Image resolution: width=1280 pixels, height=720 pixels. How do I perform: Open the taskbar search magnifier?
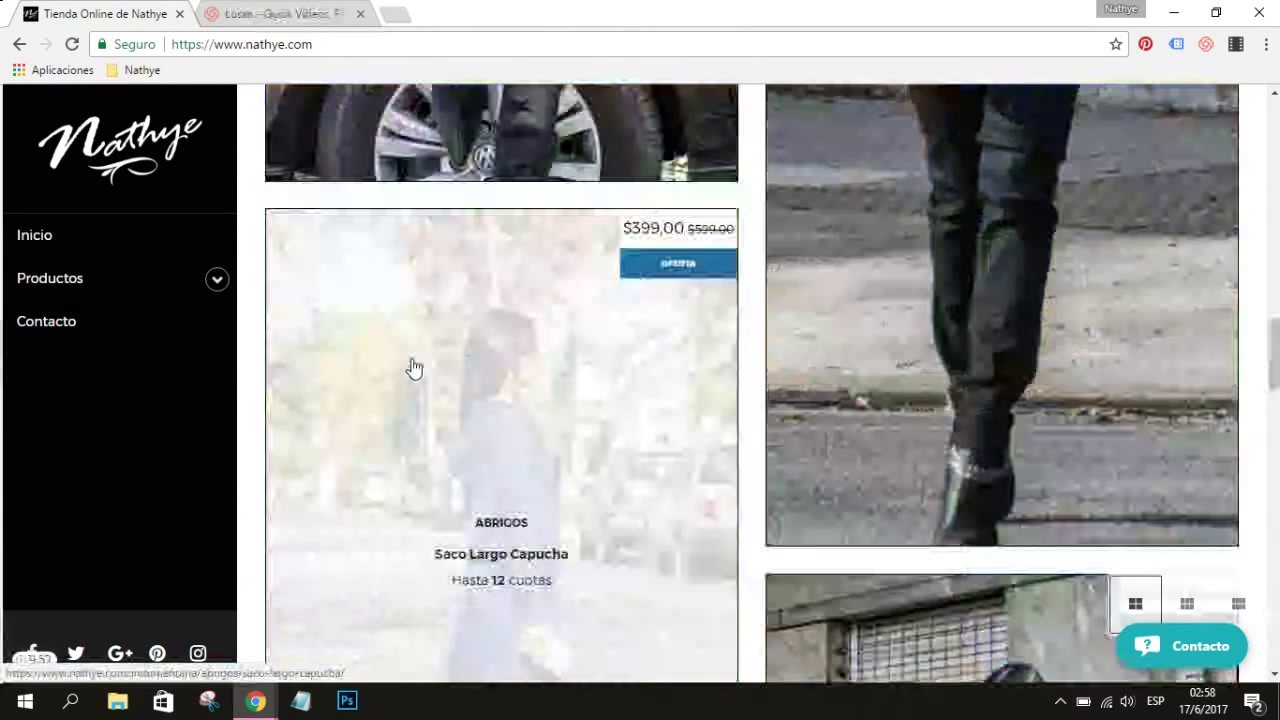click(x=70, y=701)
